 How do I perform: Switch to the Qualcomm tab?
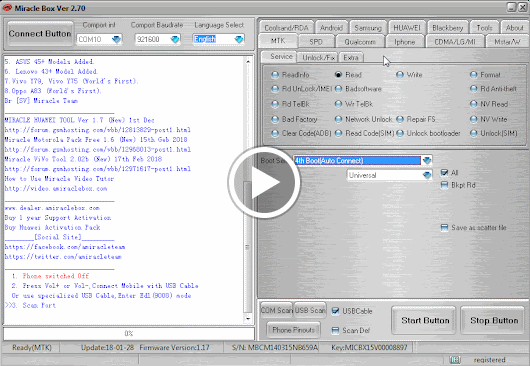pyautogui.click(x=360, y=42)
